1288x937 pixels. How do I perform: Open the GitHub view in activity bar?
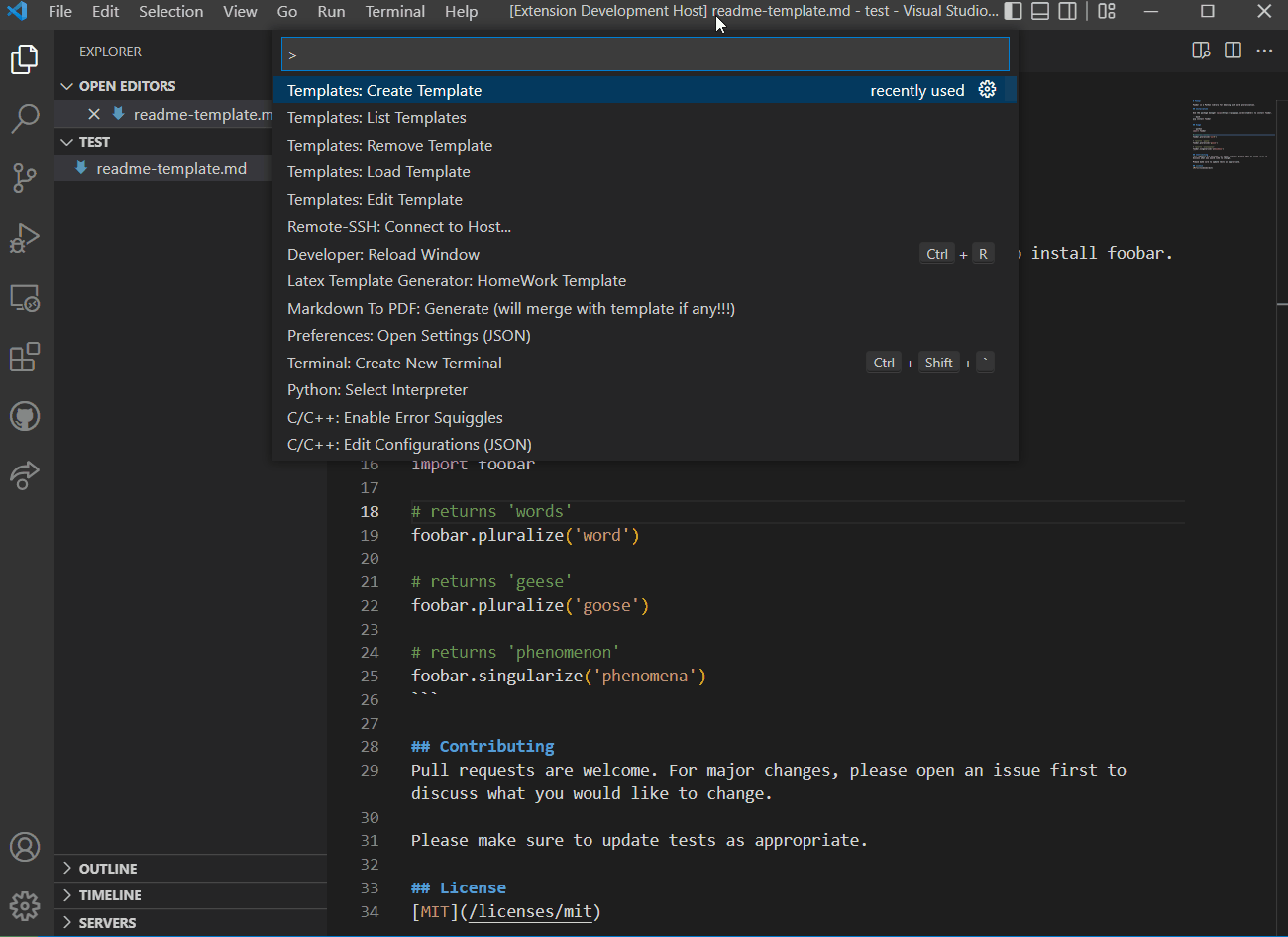click(25, 416)
